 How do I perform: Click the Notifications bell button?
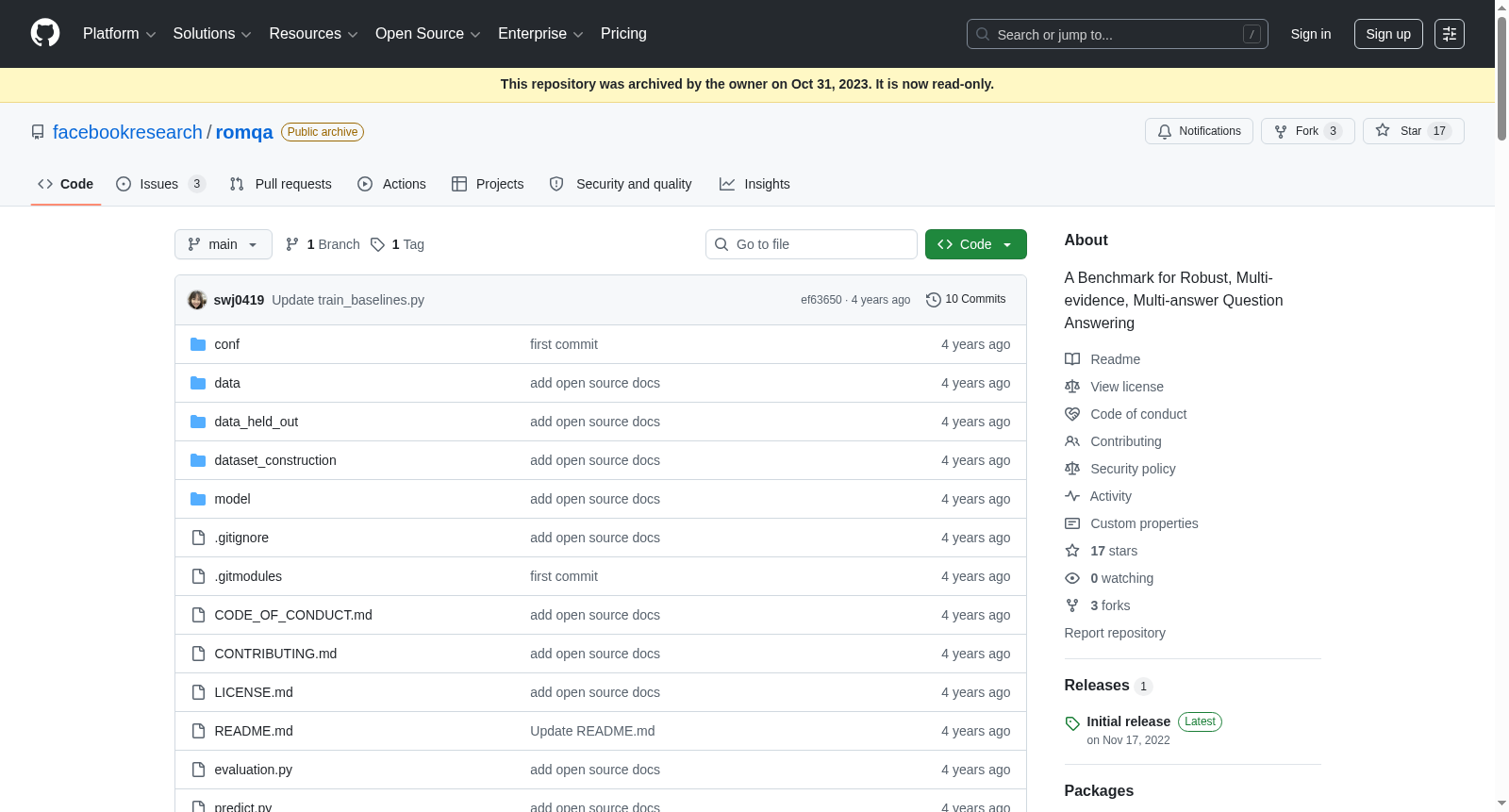tap(1199, 131)
